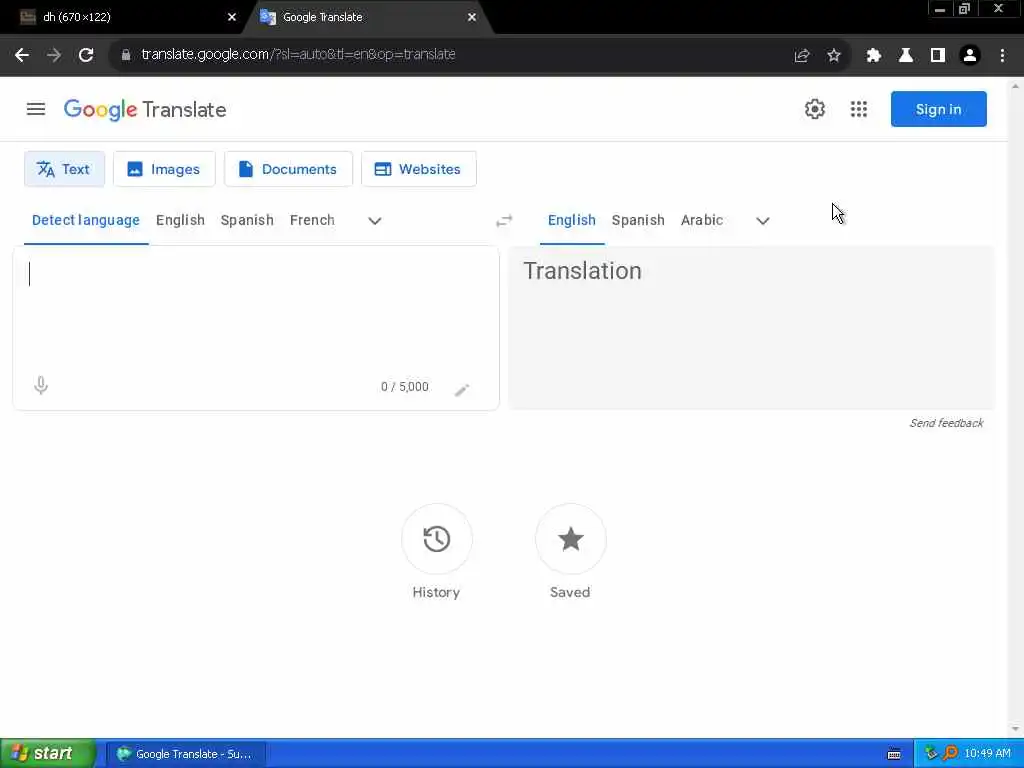
Task: Select Detect language as source
Action: (86, 220)
